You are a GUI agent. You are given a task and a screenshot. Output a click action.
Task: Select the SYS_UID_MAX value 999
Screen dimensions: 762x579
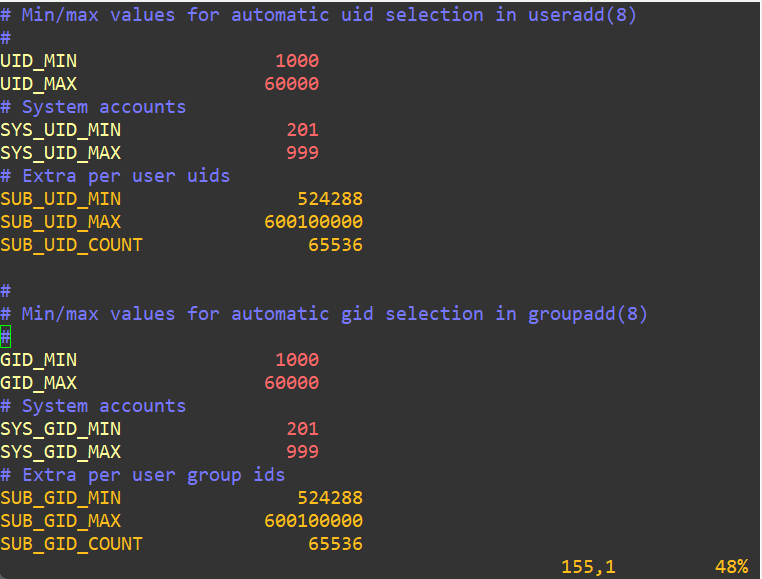[x=302, y=153]
